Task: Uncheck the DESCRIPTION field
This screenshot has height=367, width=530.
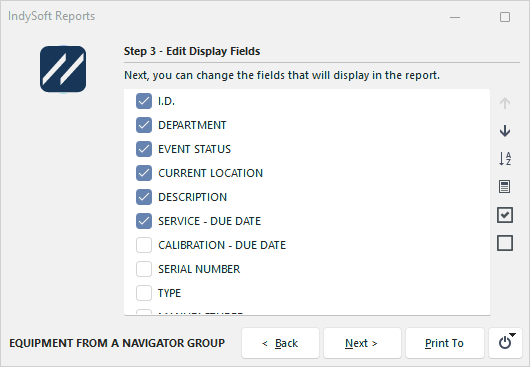Action: coord(144,197)
